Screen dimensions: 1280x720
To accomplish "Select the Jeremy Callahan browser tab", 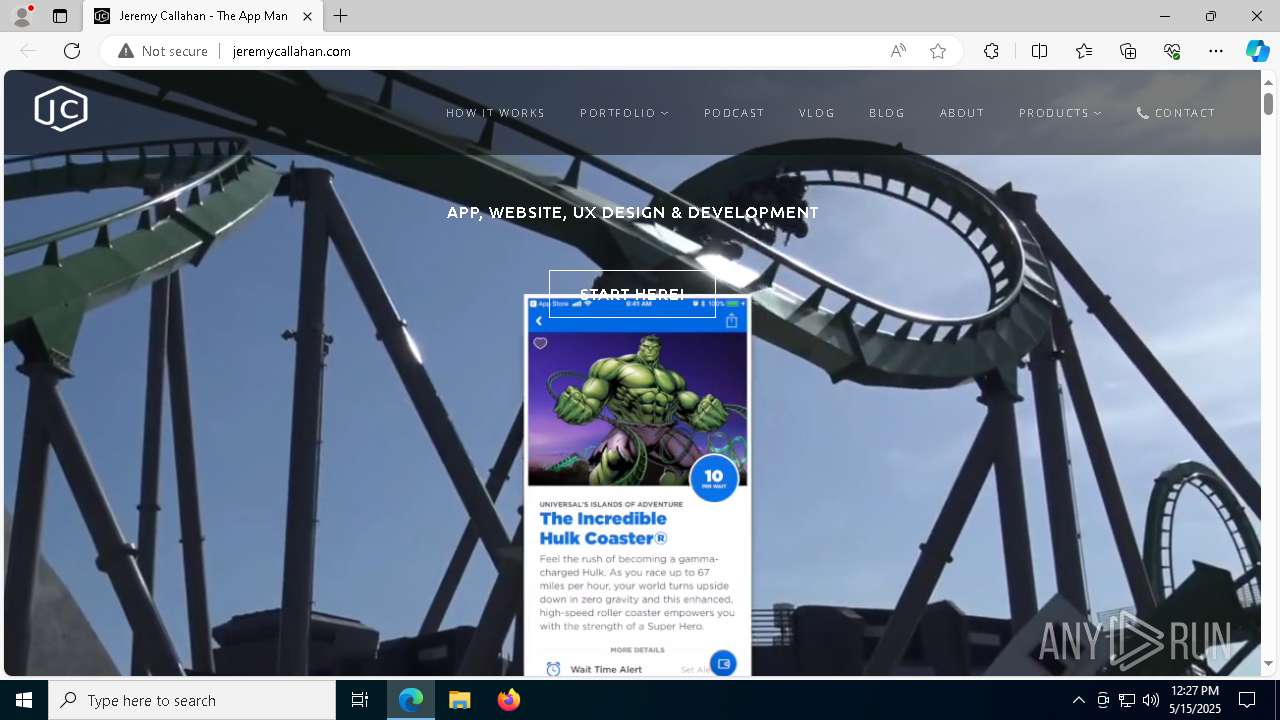I will pyautogui.click(x=203, y=16).
